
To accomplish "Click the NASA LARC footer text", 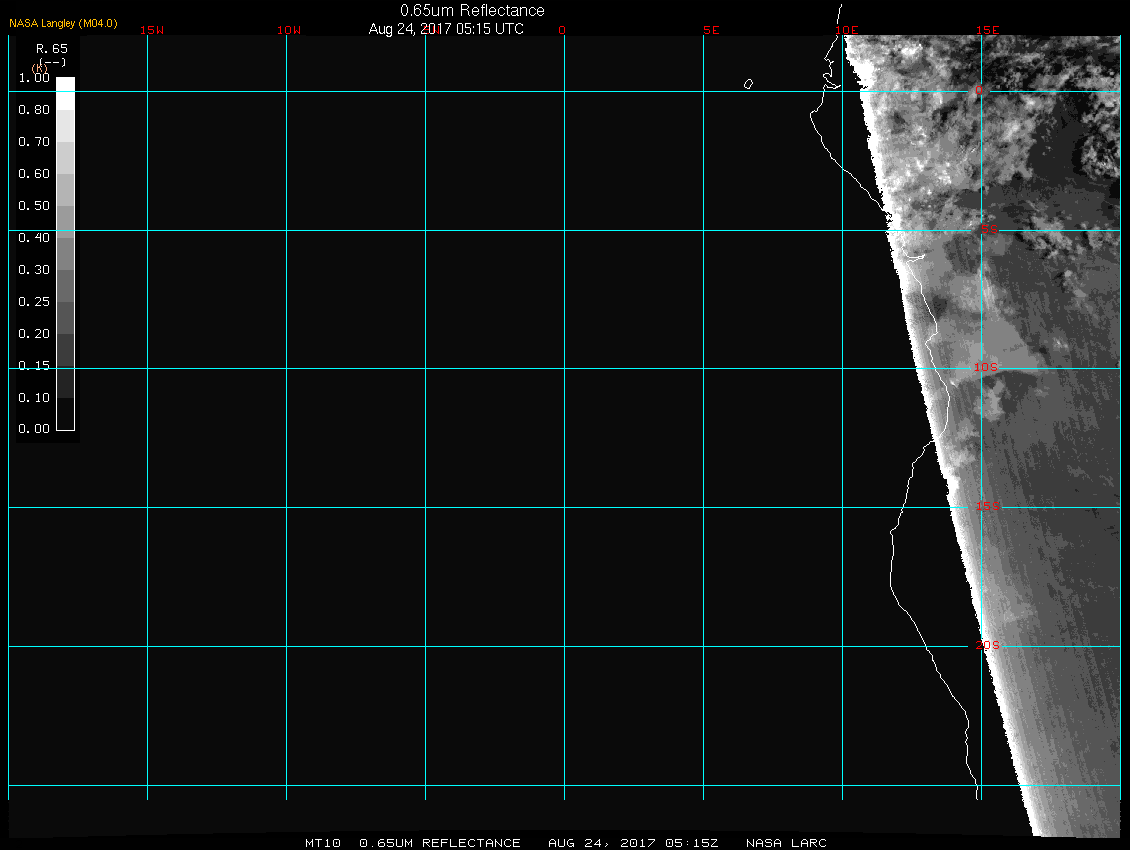I will point(786,843).
